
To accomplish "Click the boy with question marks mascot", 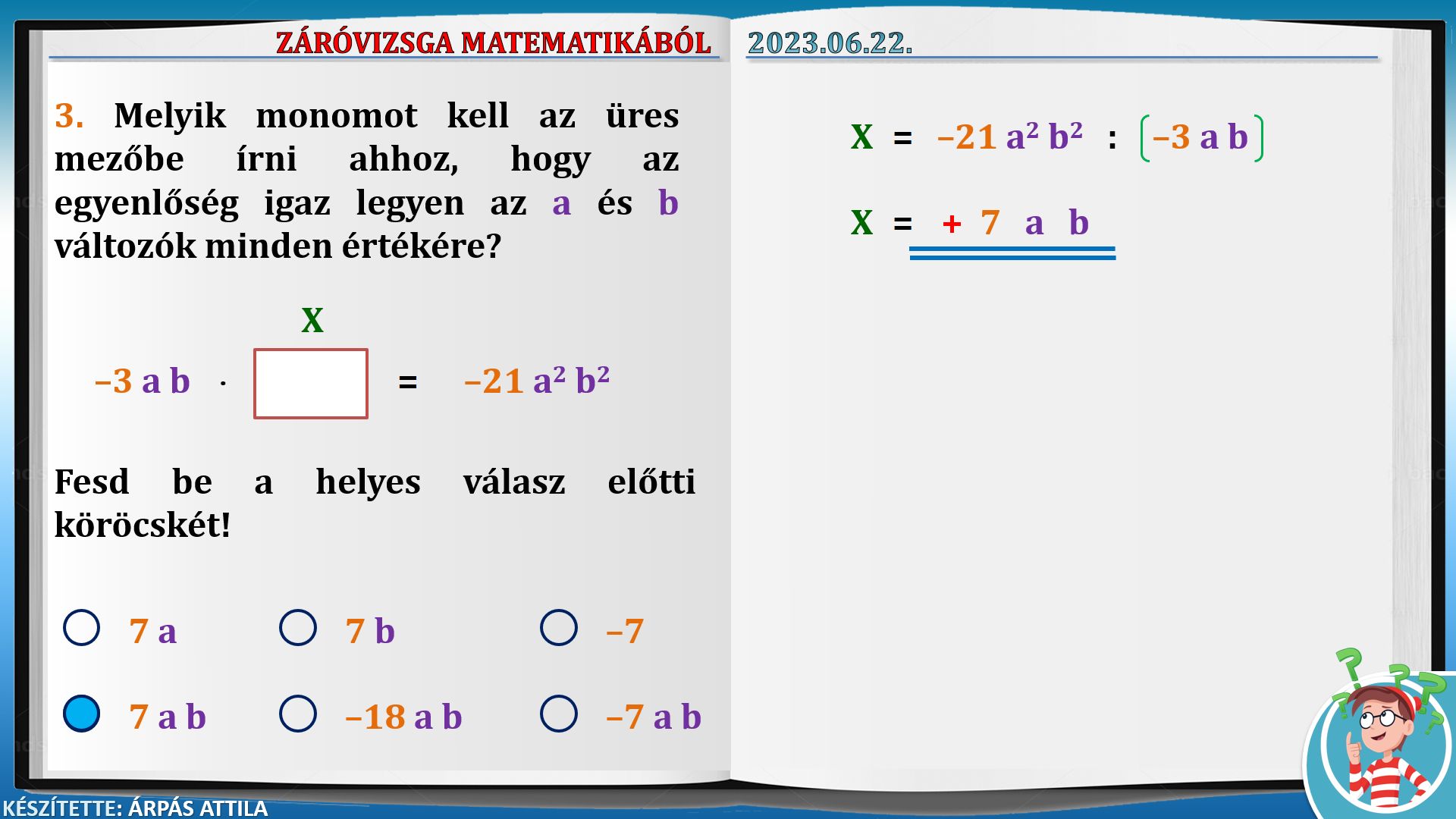I will point(1380,736).
